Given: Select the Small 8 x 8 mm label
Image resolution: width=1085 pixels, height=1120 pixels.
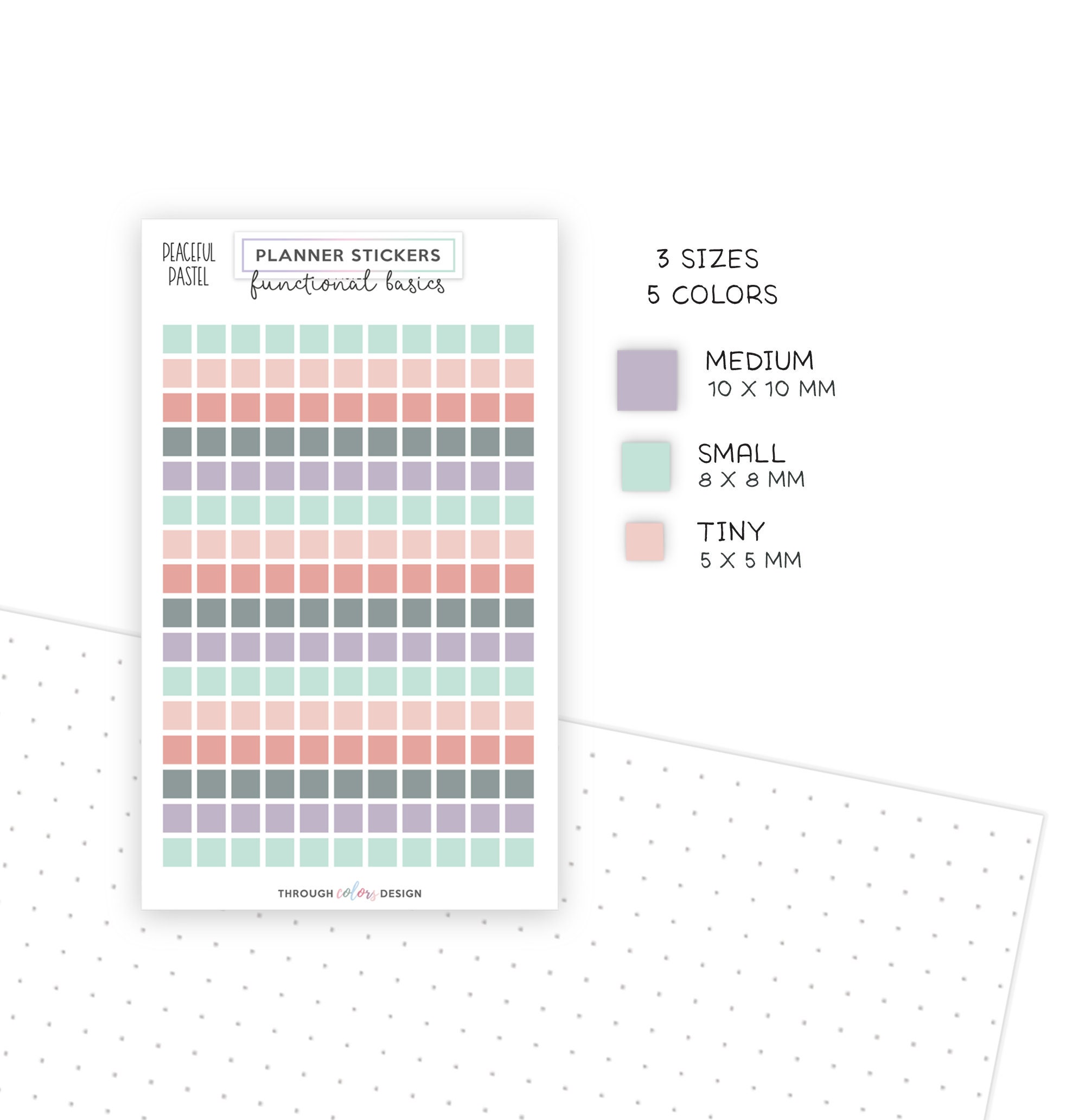Looking at the screenshot, I should click(x=751, y=466).
